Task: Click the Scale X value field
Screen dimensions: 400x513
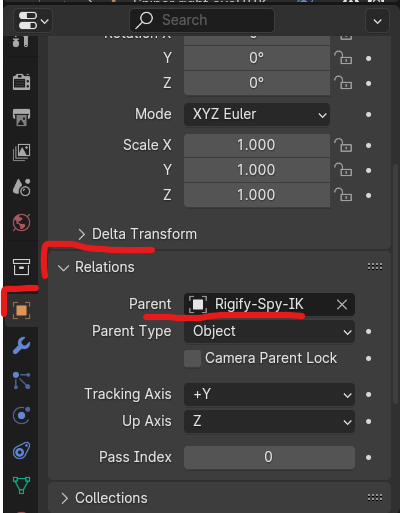Action: (257, 145)
